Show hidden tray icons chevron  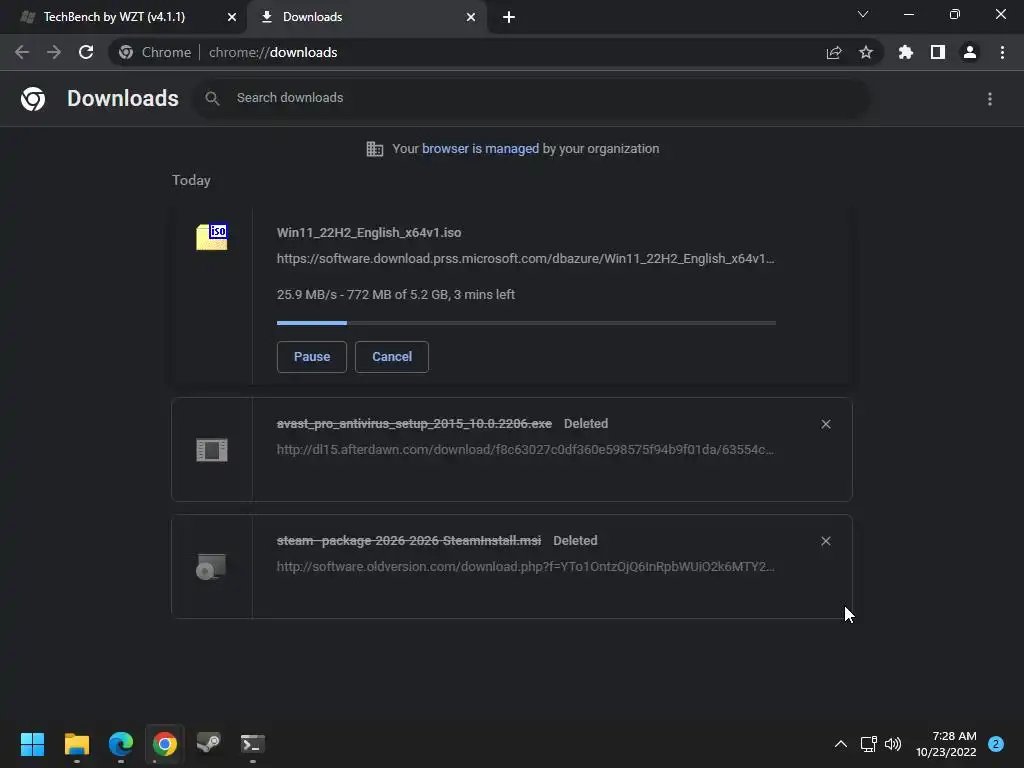click(x=841, y=744)
